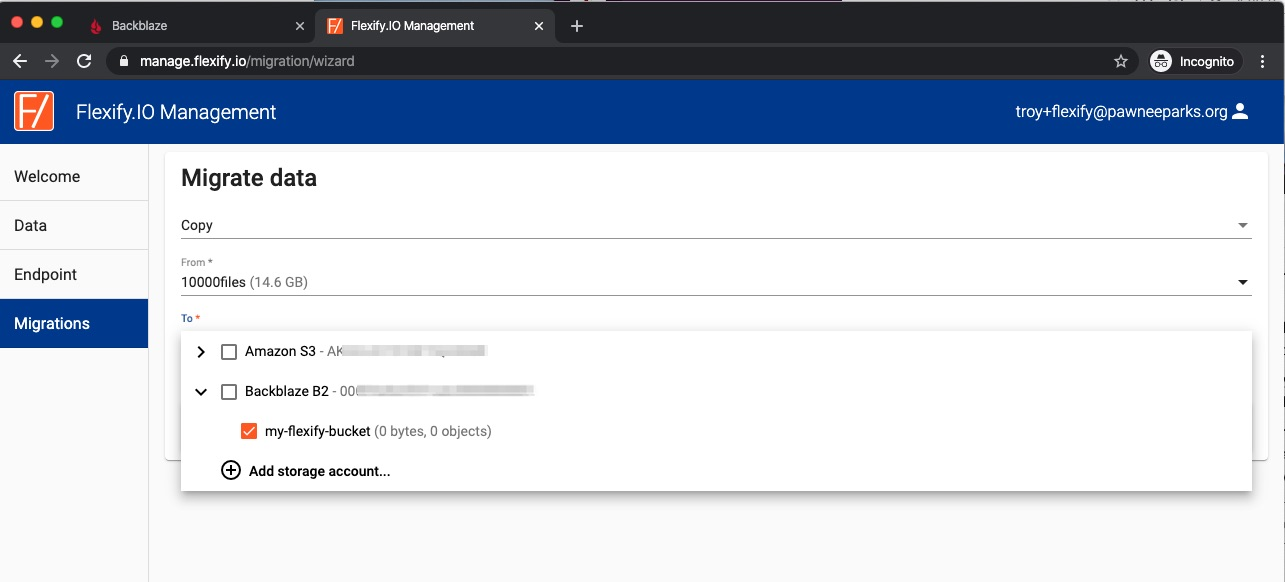Click the Backblaze B2 label

click(287, 391)
